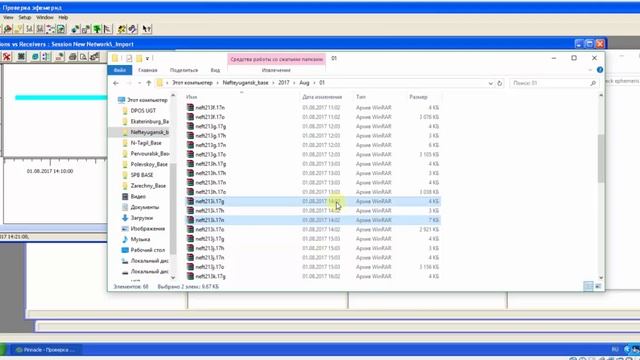
Task: Click the printer icon in session toolbar
Action: click(x=72, y=57)
